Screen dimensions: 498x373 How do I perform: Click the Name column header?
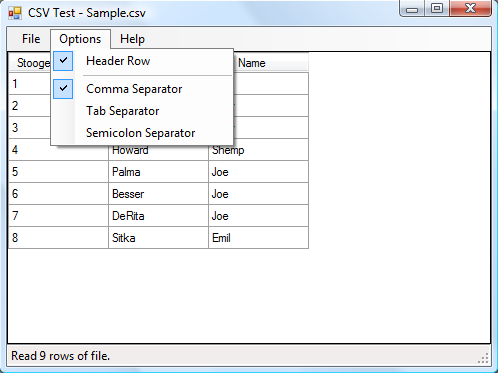(271, 63)
